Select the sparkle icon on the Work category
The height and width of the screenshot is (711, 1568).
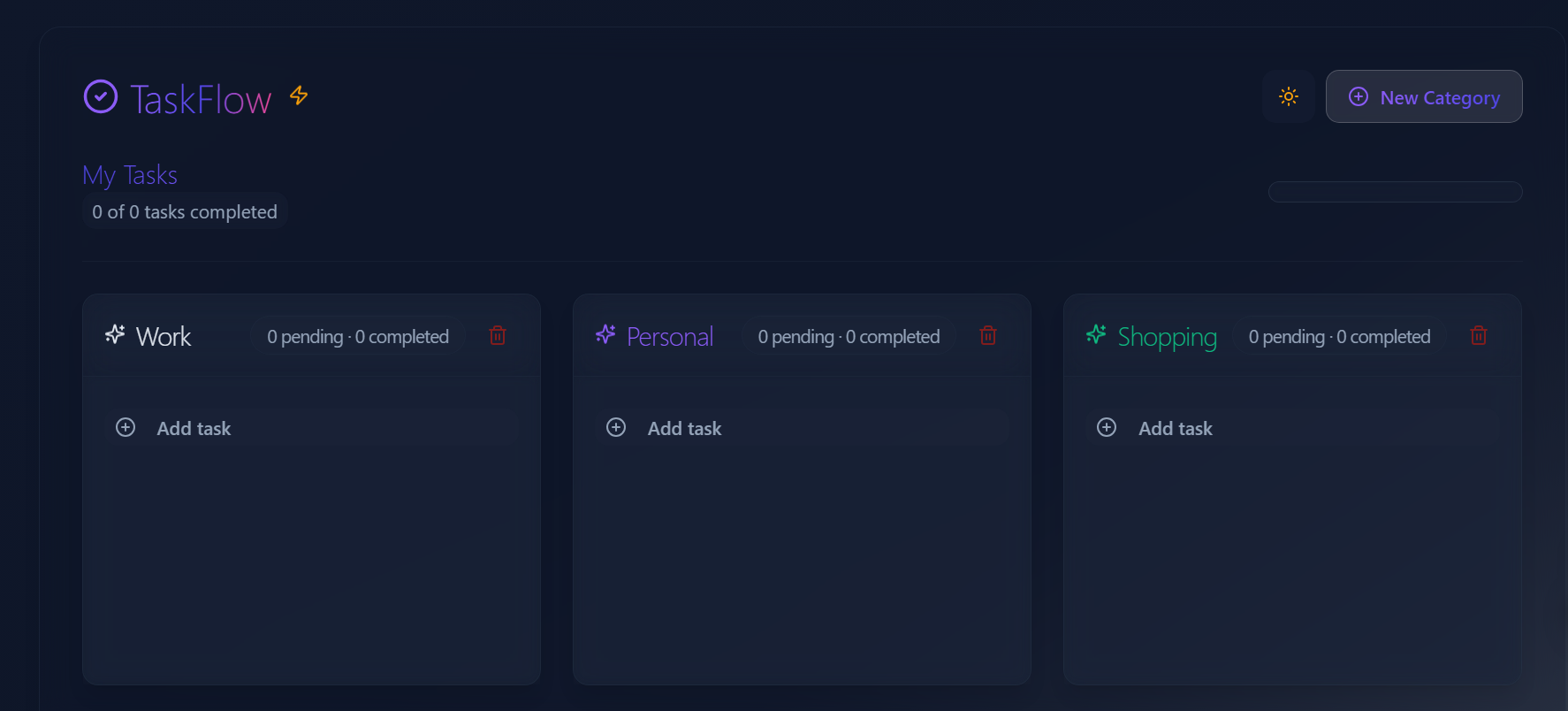(x=115, y=334)
